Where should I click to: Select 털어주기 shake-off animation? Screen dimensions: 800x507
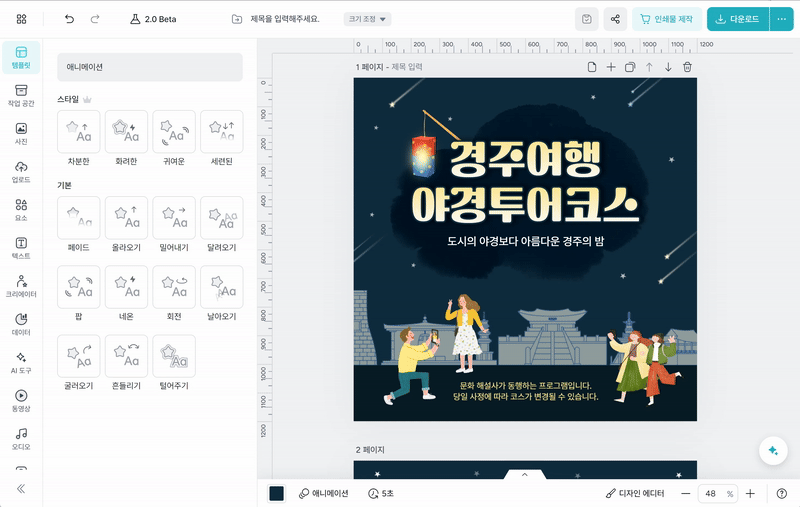174,356
